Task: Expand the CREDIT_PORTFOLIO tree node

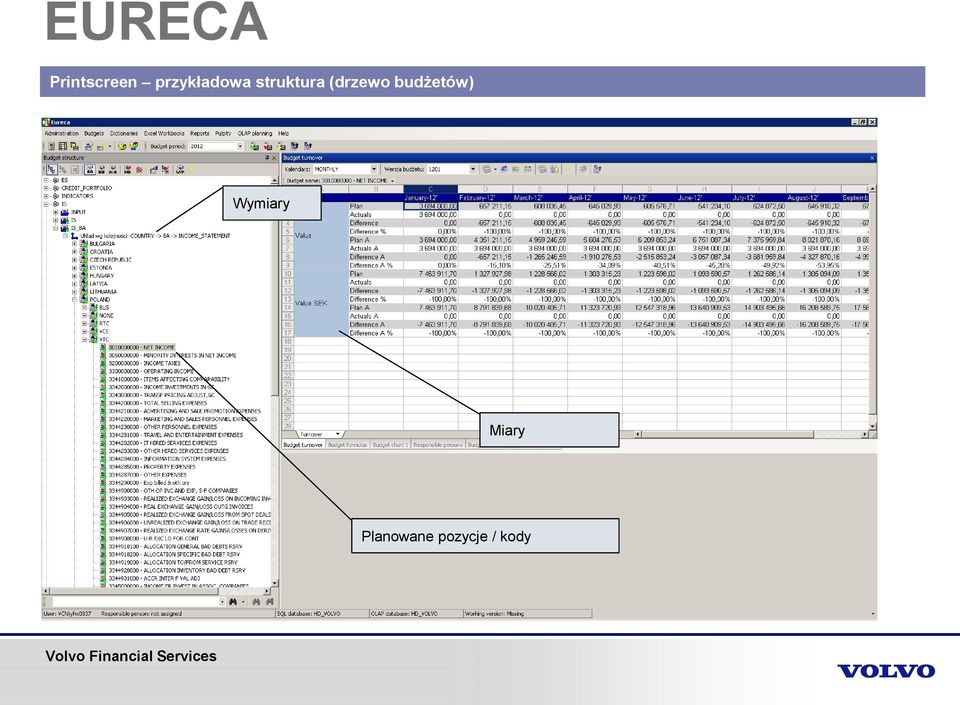Action: pyautogui.click(x=47, y=188)
